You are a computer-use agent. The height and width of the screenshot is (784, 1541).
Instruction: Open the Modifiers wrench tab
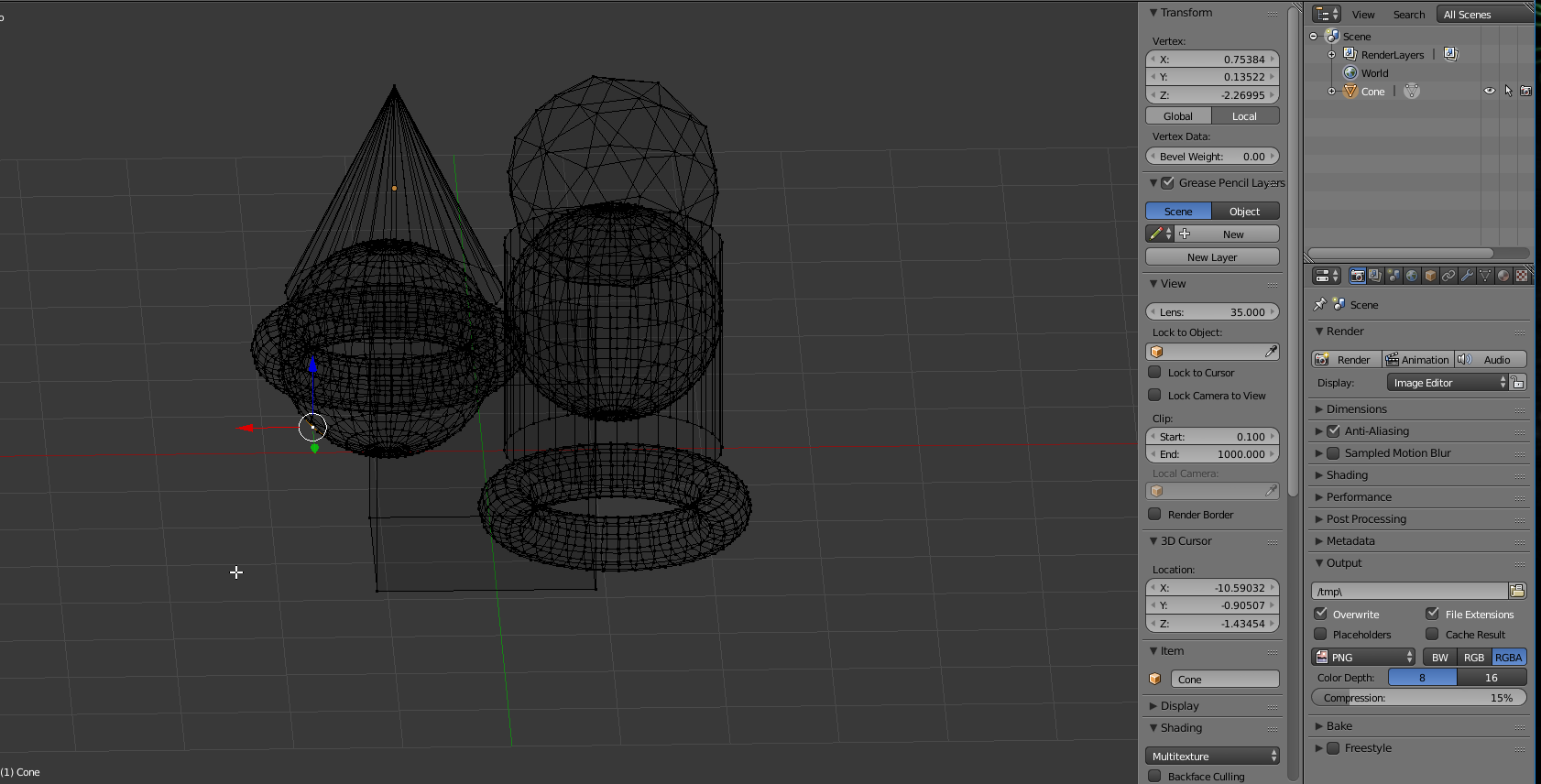click(1467, 276)
